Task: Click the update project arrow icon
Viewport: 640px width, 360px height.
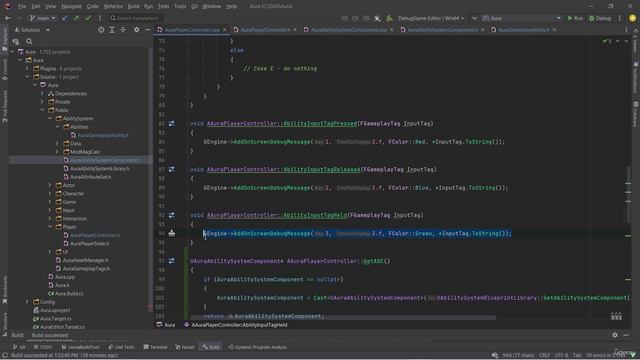Action: coord(65,18)
